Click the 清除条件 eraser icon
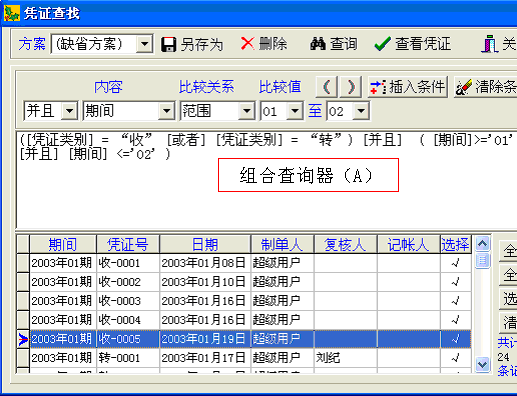This screenshot has width=517, height=396. click(464, 87)
